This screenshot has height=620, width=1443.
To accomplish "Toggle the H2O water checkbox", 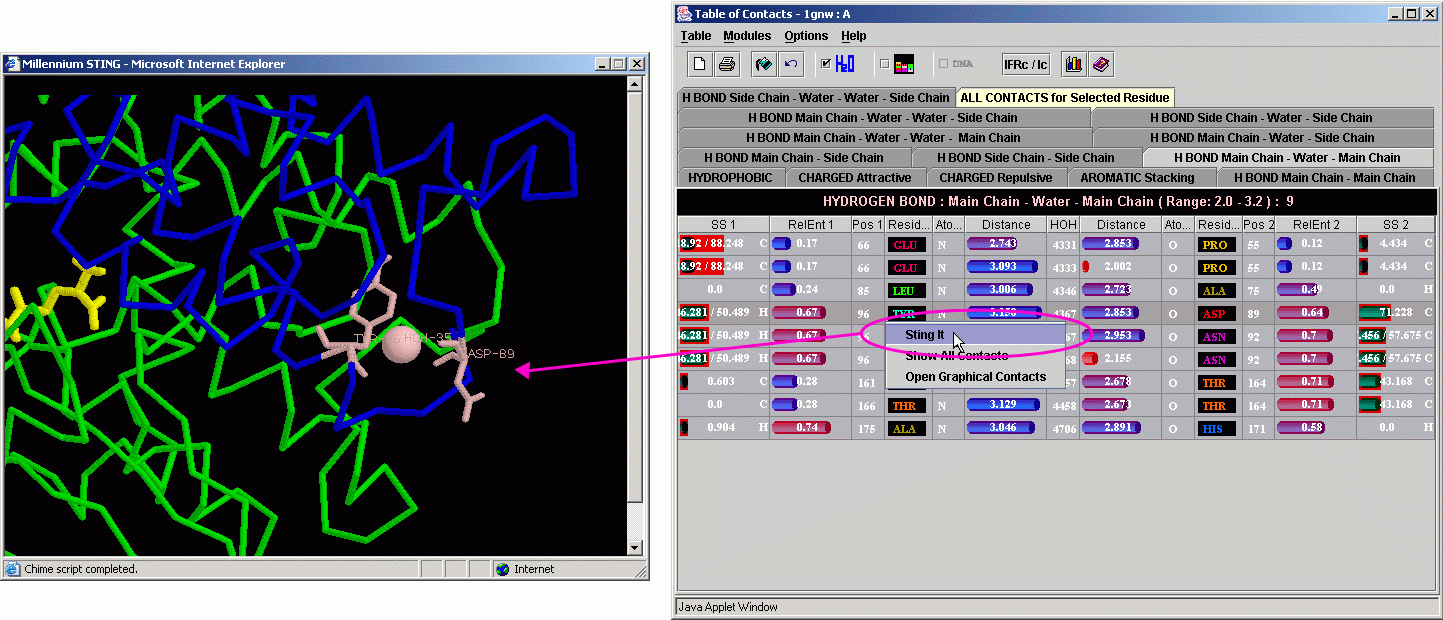I will point(826,64).
